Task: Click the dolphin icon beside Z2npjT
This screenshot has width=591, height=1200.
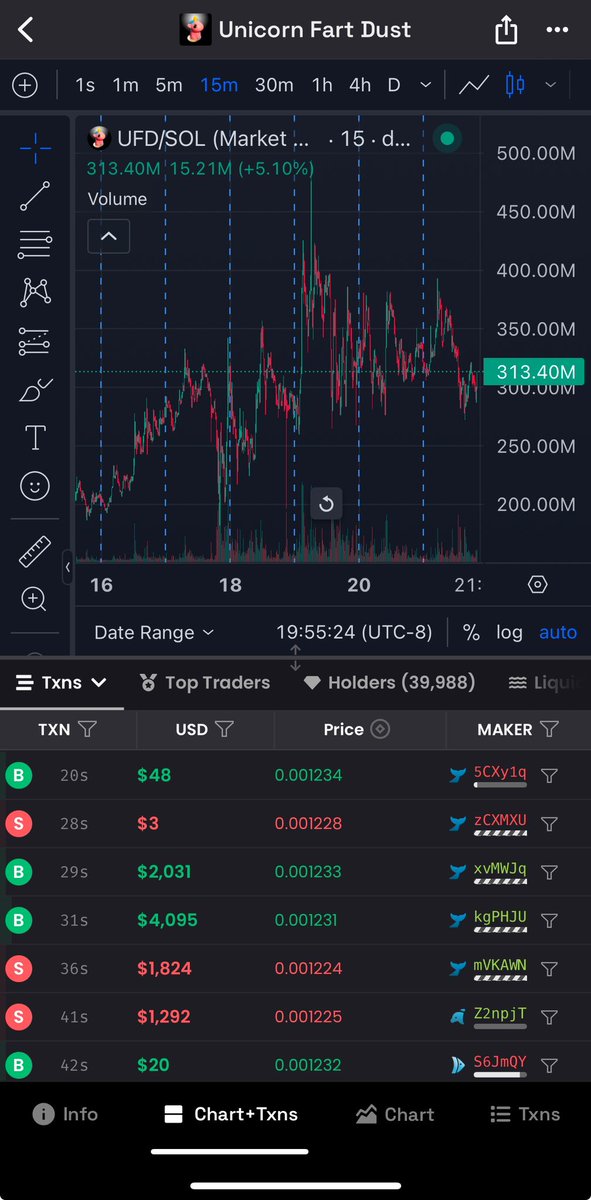Action: pyautogui.click(x=459, y=1016)
